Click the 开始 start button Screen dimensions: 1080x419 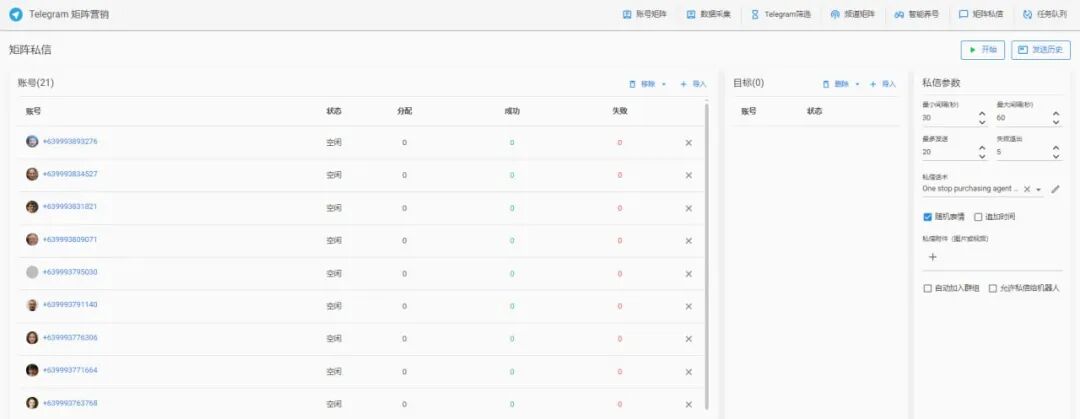[983, 50]
